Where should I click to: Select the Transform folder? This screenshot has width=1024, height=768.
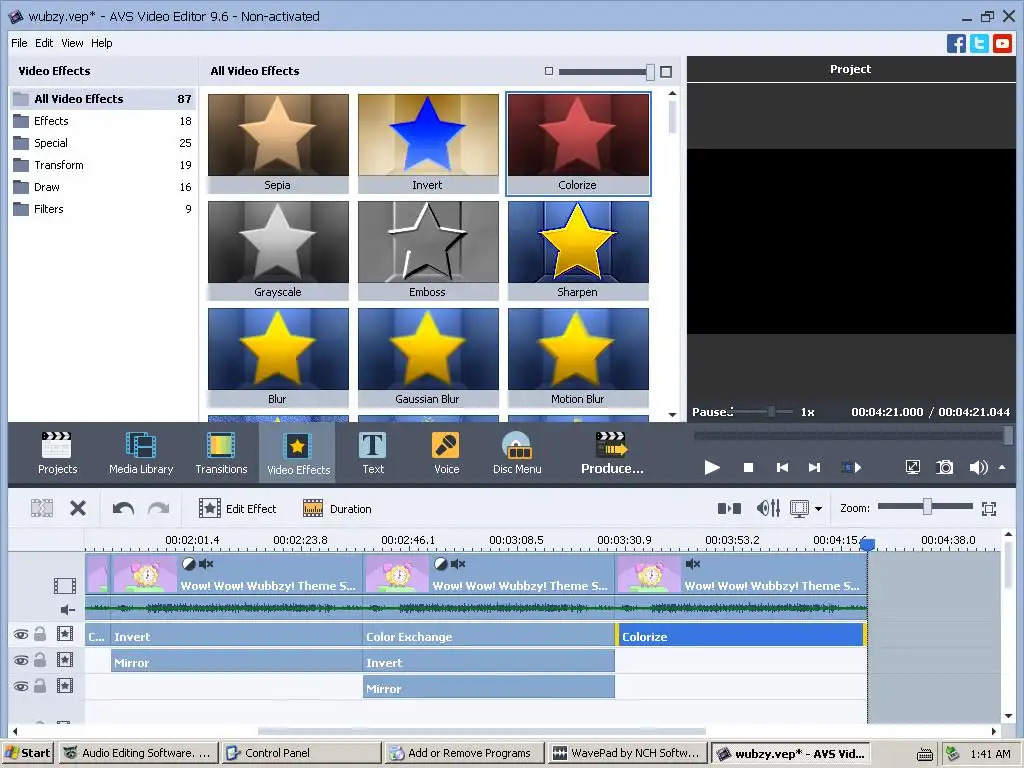point(103,165)
